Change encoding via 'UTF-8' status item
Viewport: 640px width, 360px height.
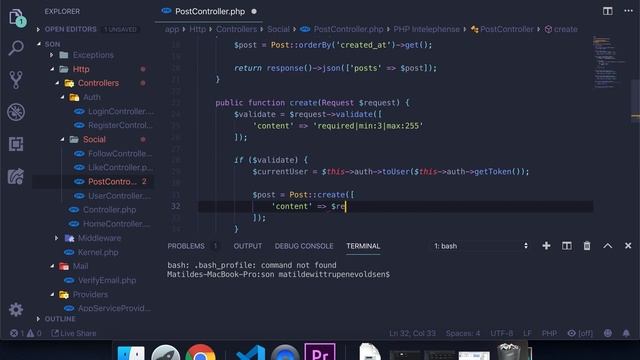(x=502, y=333)
